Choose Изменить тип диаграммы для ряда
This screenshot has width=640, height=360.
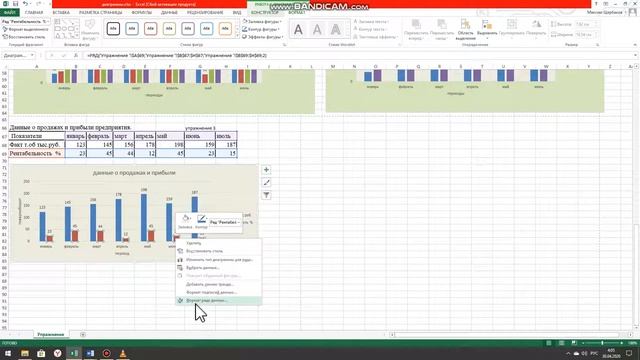pyautogui.click(x=219, y=260)
